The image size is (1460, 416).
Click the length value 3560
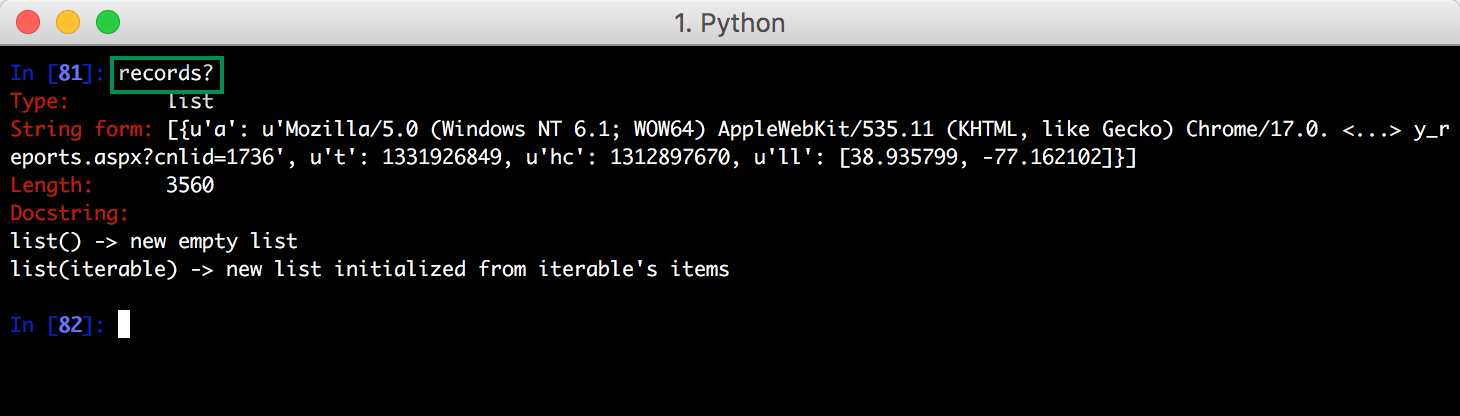coord(190,185)
